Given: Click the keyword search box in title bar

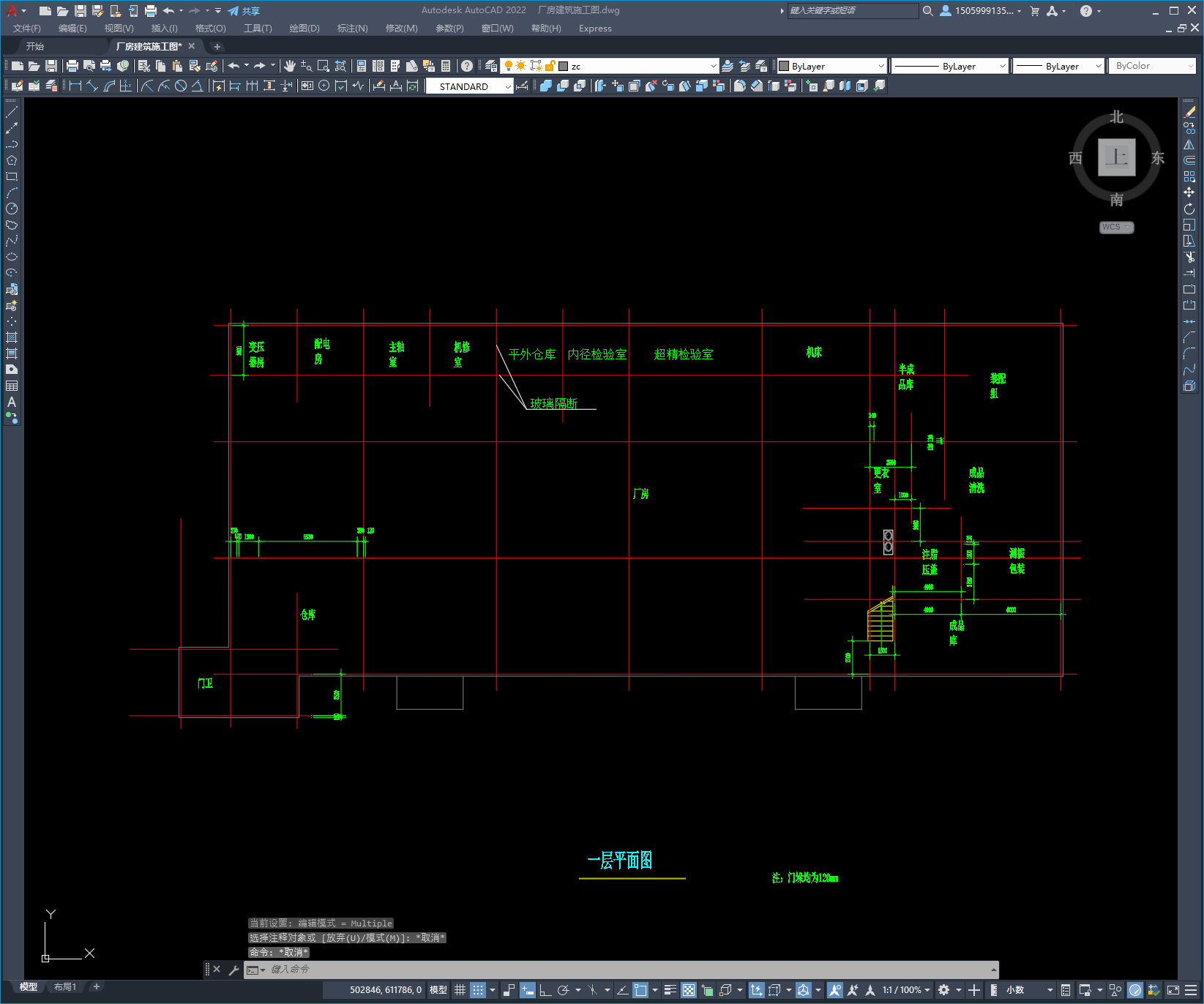Looking at the screenshot, I should (853, 11).
